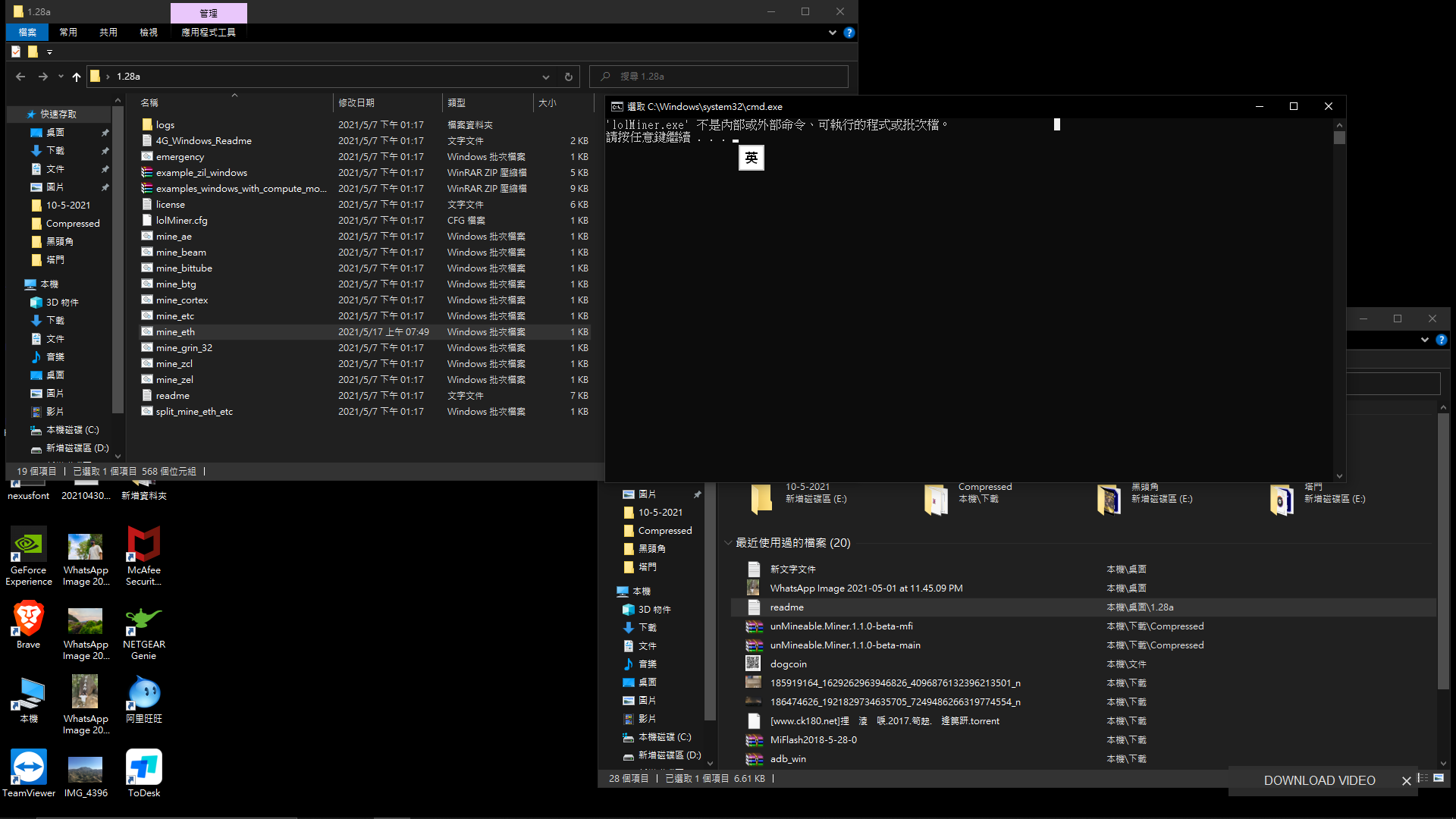This screenshot has height=819, width=1456.
Task: Open the McAfee Security desktop icon
Action: [x=144, y=557]
